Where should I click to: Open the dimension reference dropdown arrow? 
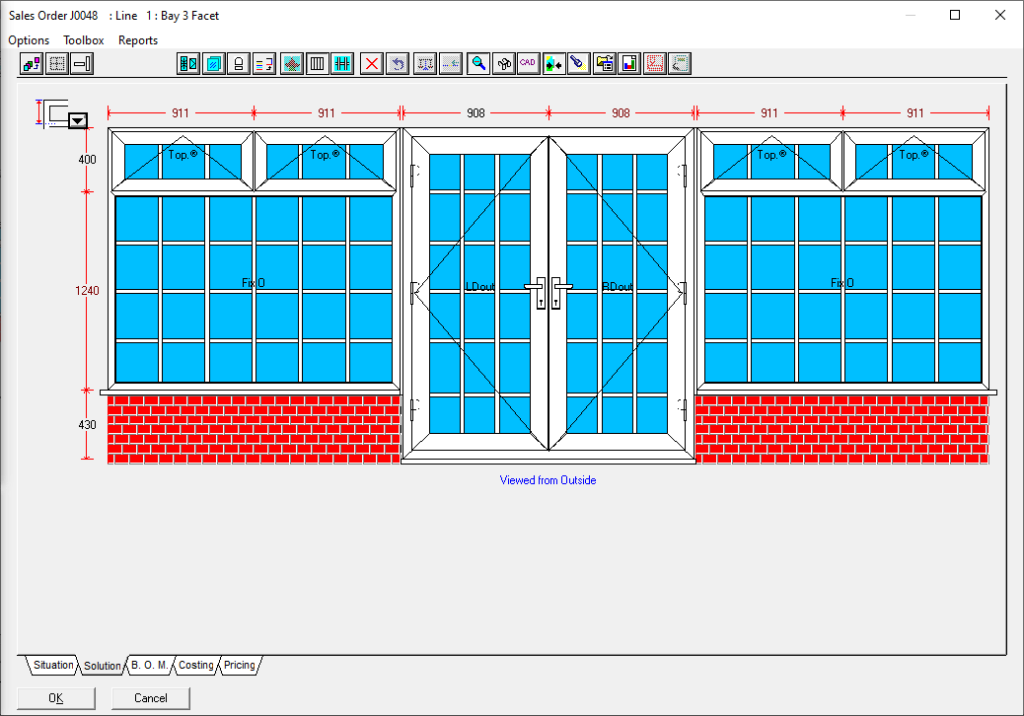click(77, 121)
